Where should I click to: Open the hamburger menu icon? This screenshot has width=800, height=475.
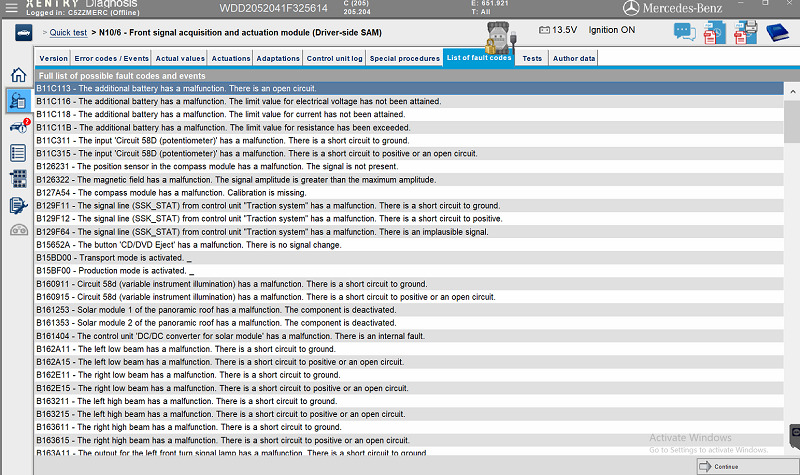click(x=11, y=8)
